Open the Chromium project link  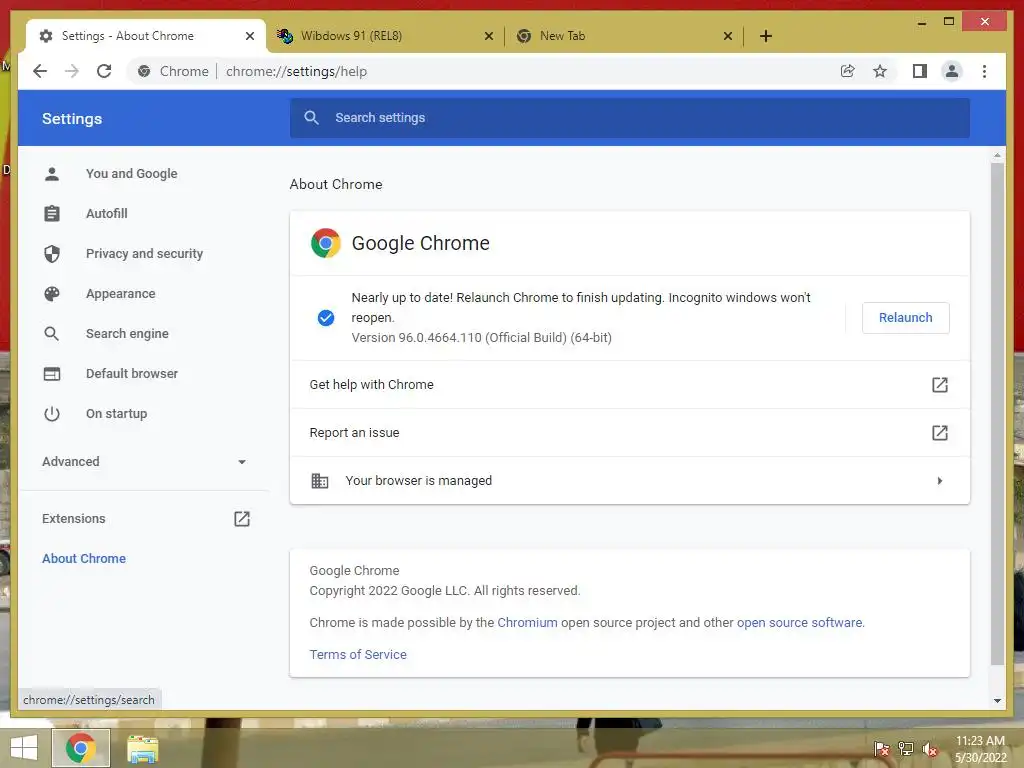tap(527, 622)
